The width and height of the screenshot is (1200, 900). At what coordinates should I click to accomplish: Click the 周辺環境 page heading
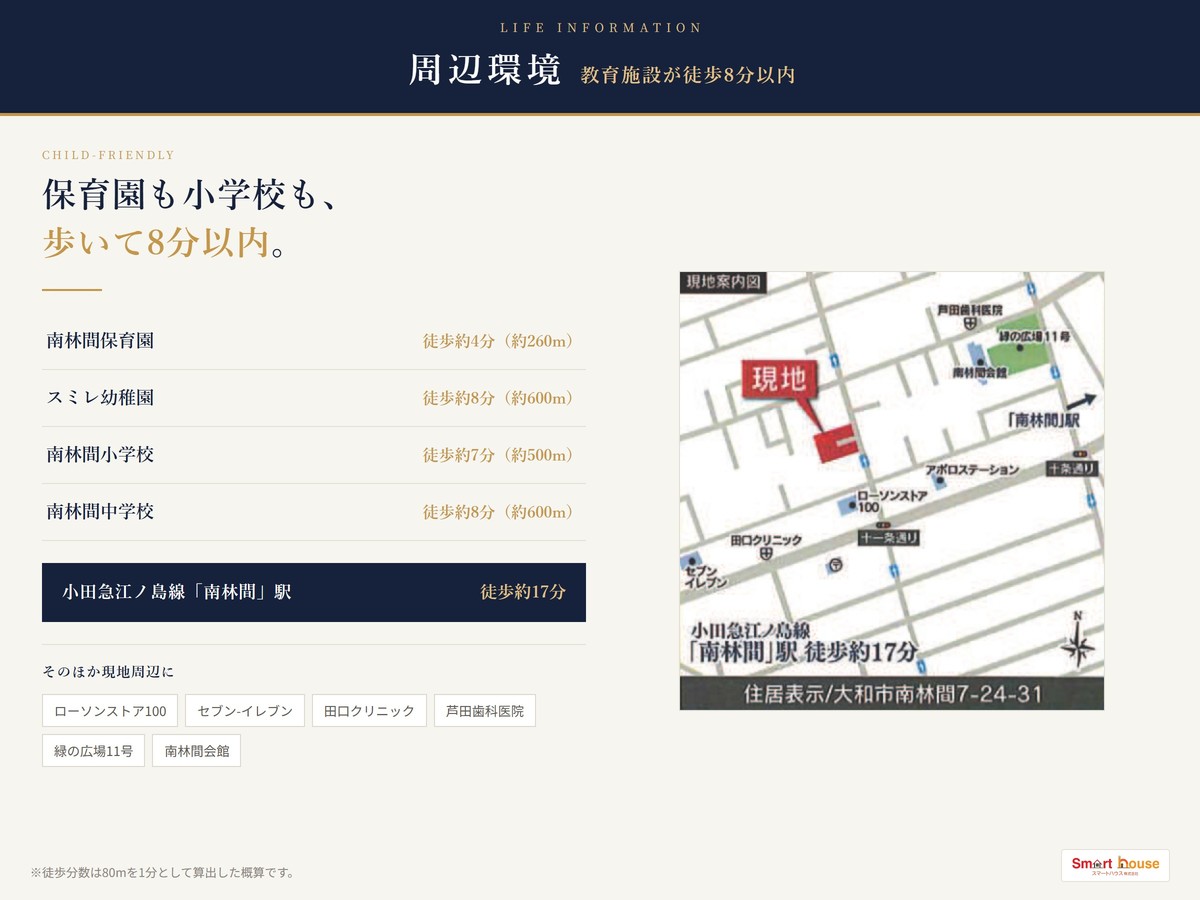485,70
